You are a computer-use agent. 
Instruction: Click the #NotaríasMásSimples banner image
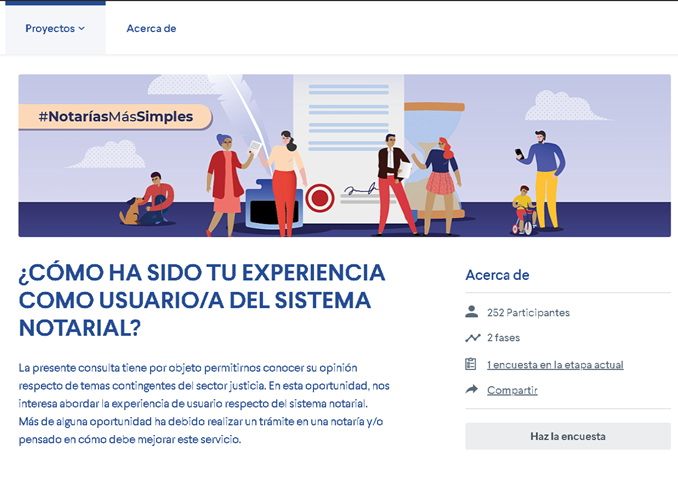(x=344, y=156)
